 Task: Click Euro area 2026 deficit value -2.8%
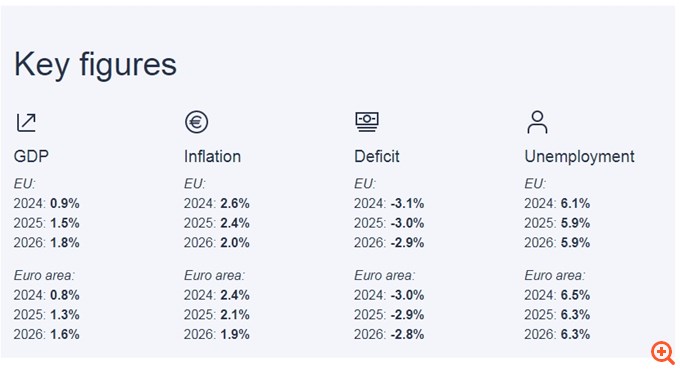click(x=407, y=334)
